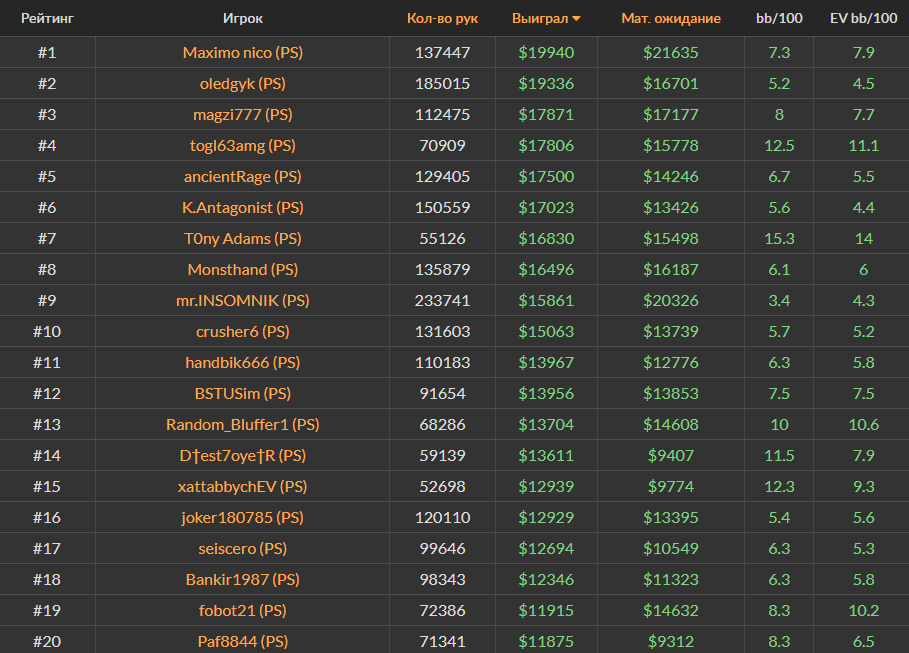909x653 pixels.
Task: Open crusher6 (PS) player entry
Action: 243,331
